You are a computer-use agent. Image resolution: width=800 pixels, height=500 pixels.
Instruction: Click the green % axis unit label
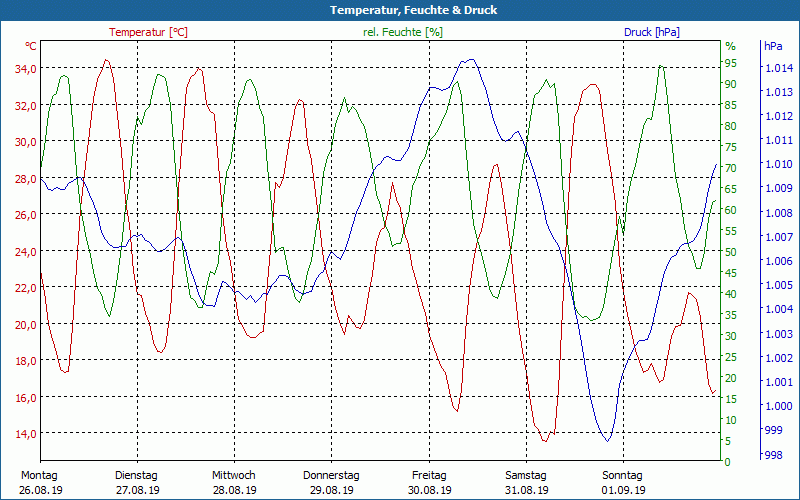coord(730,46)
